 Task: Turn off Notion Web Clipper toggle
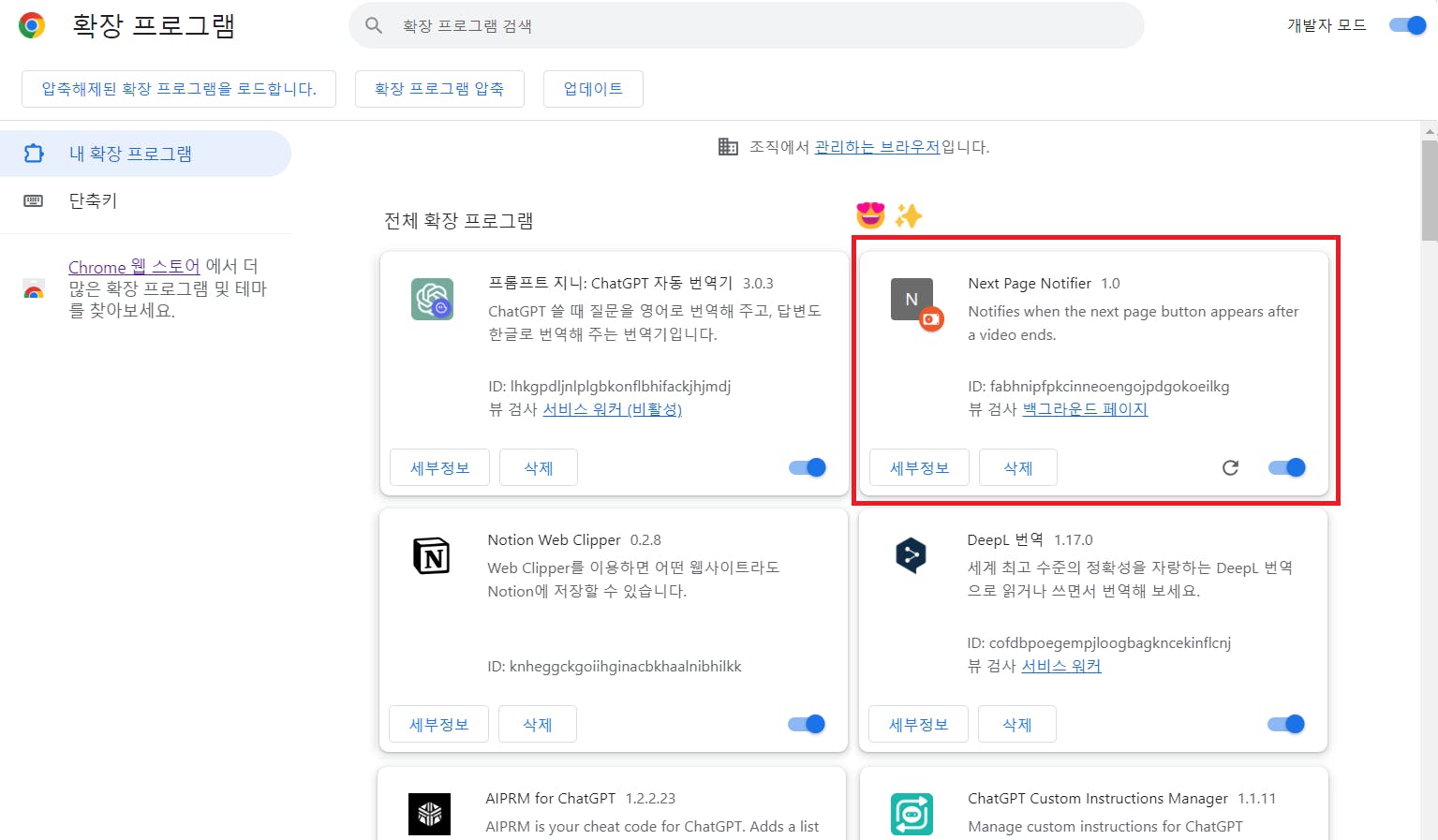pyautogui.click(x=807, y=724)
